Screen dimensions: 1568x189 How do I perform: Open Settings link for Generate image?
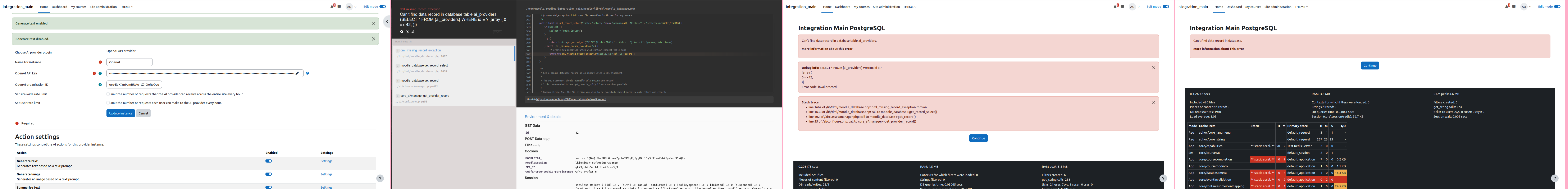click(x=326, y=174)
